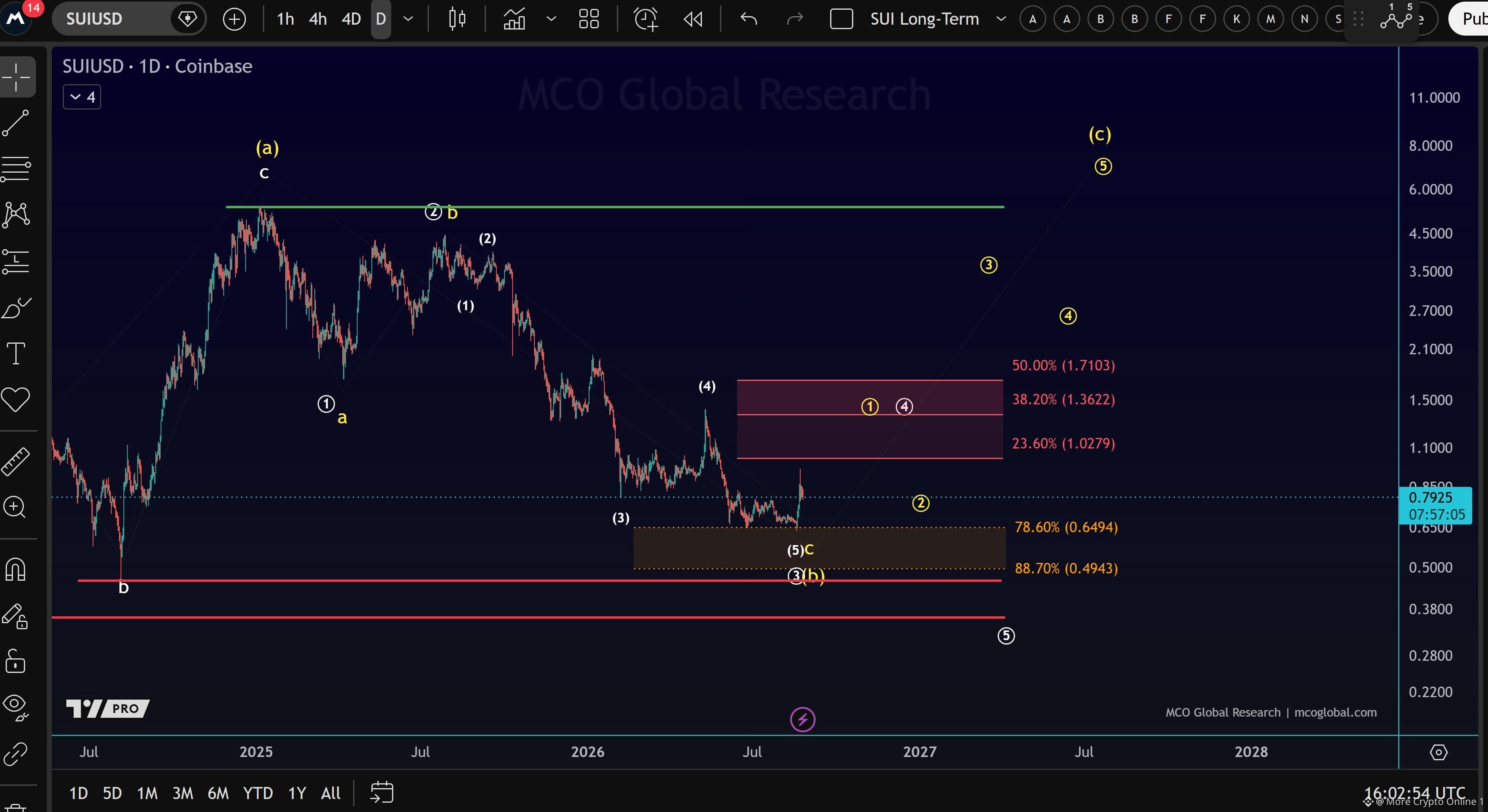Open the go-to-date calendar

(382, 792)
